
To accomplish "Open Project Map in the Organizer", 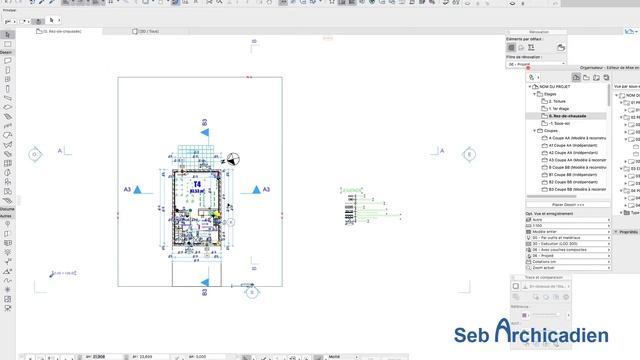I will pos(576,77).
